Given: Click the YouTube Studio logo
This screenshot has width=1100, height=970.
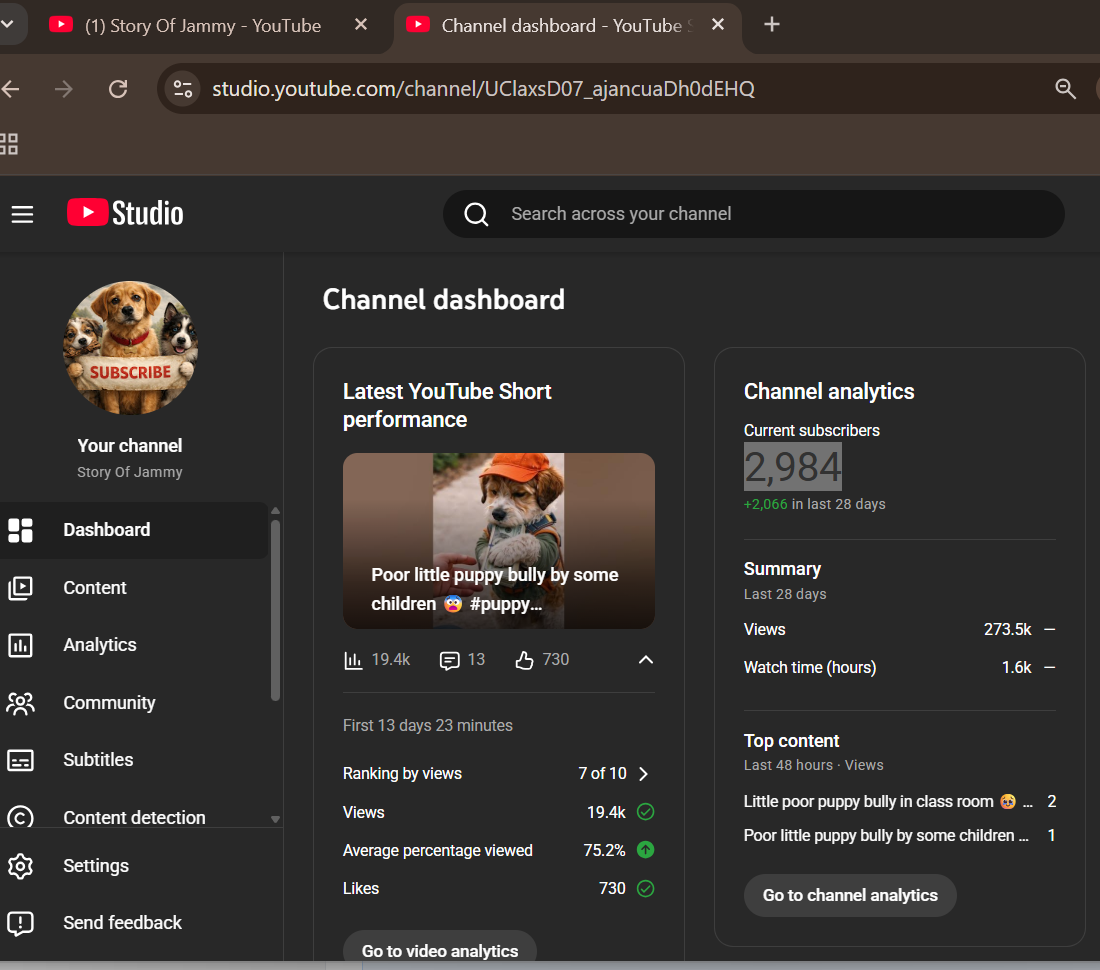Looking at the screenshot, I should click(x=125, y=213).
